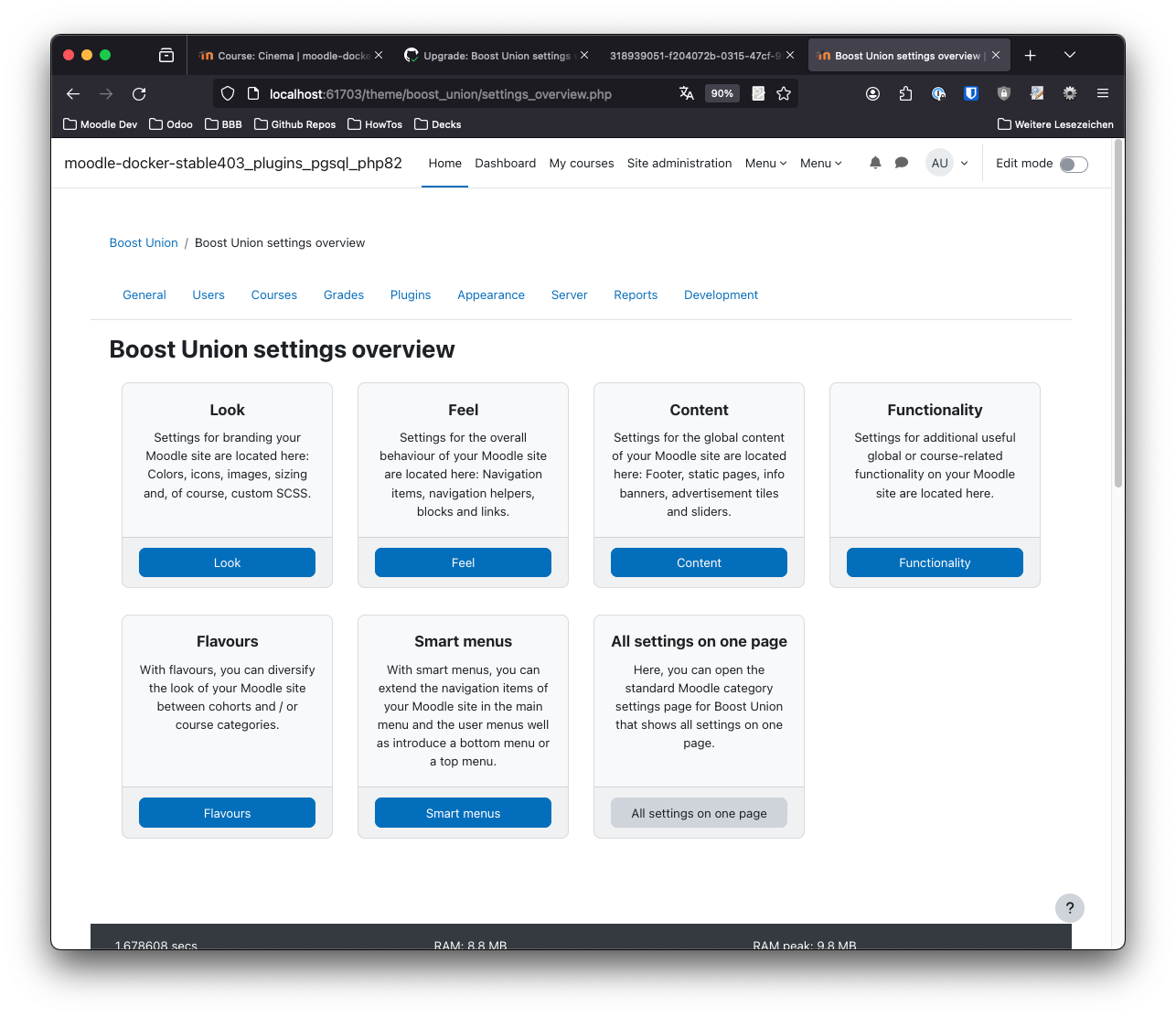Click the Bitwarden shield extension icon

971,93
